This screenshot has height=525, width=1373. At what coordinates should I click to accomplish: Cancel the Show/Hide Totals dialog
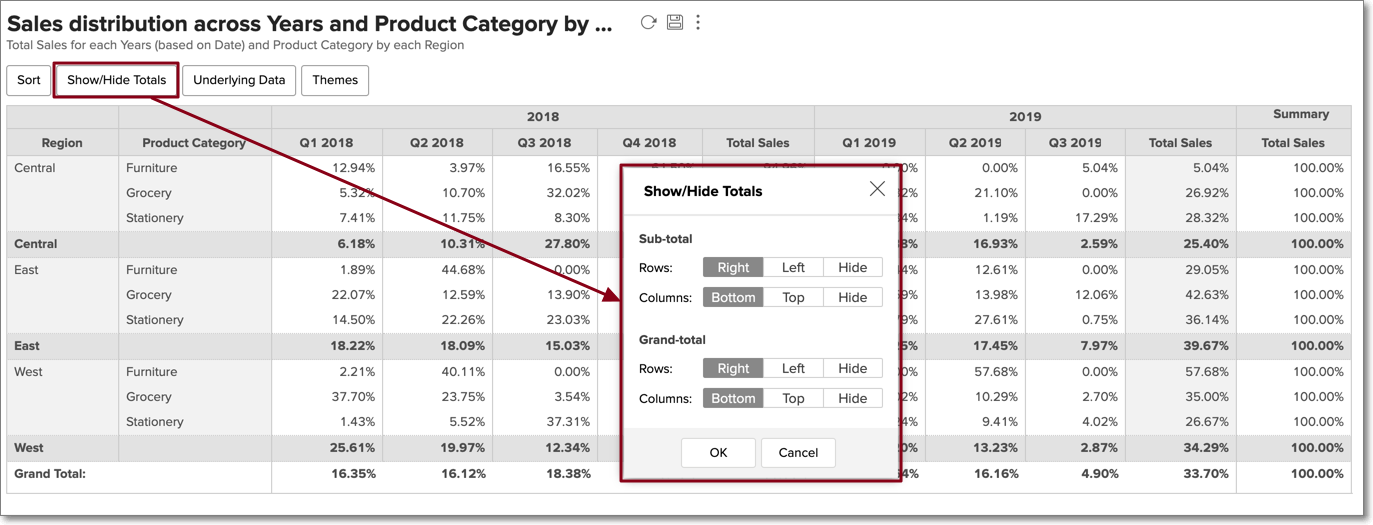pyautogui.click(x=798, y=452)
